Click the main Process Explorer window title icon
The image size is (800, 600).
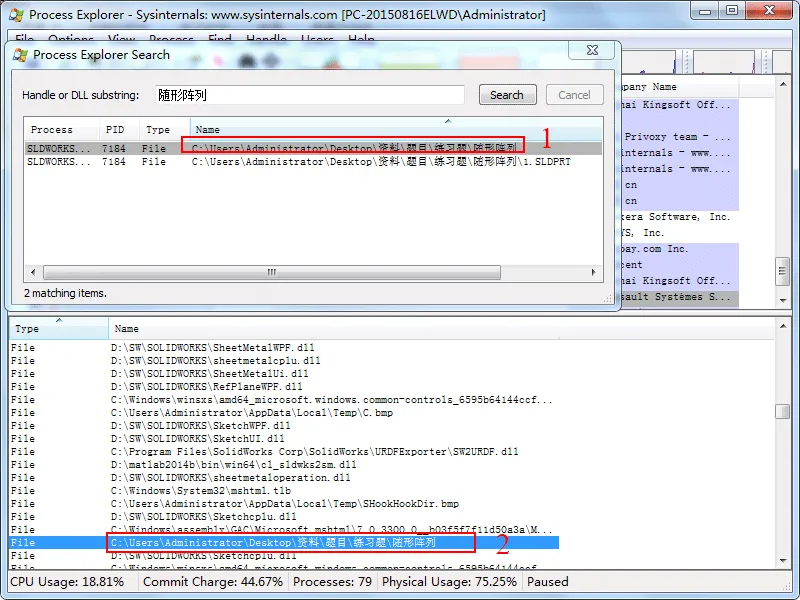[x=16, y=14]
